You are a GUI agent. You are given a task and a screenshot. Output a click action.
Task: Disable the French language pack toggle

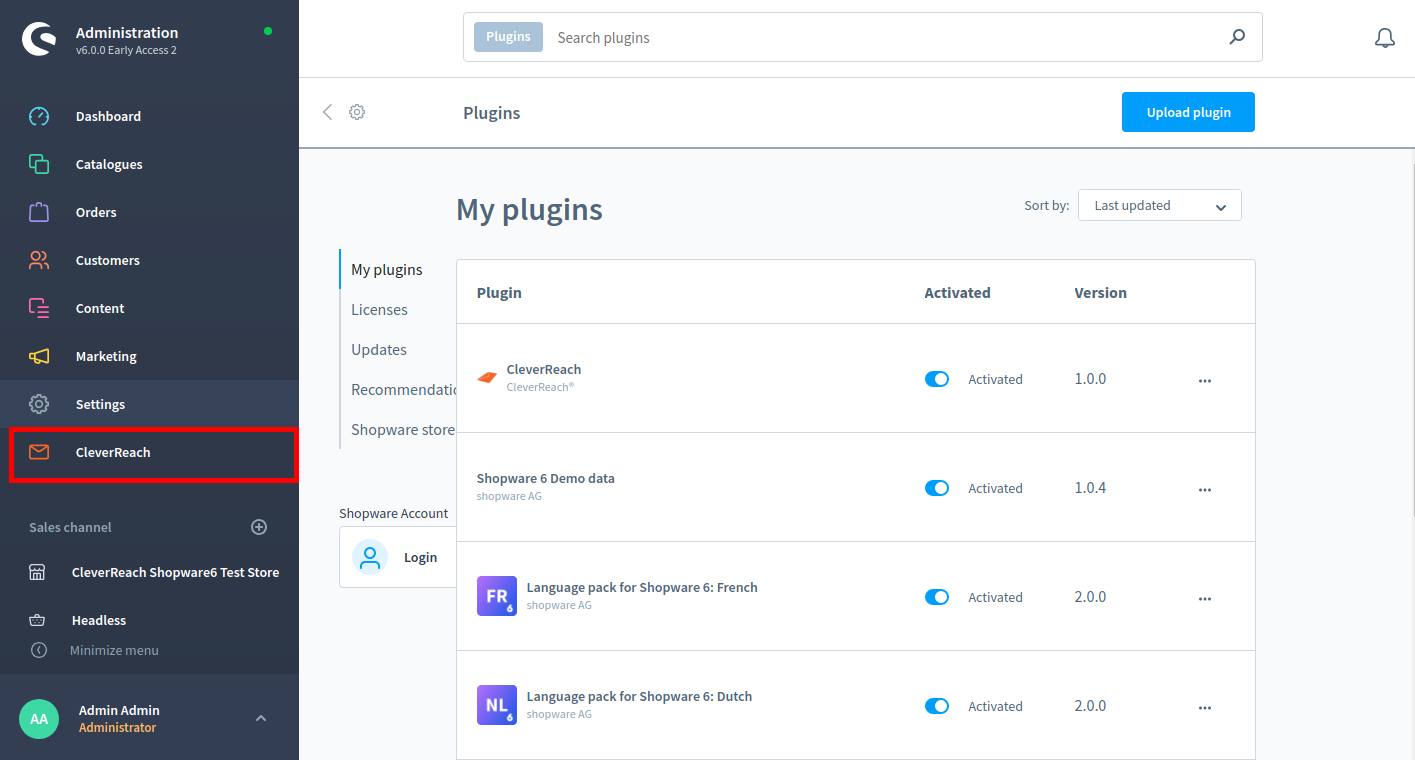pyautogui.click(x=937, y=597)
